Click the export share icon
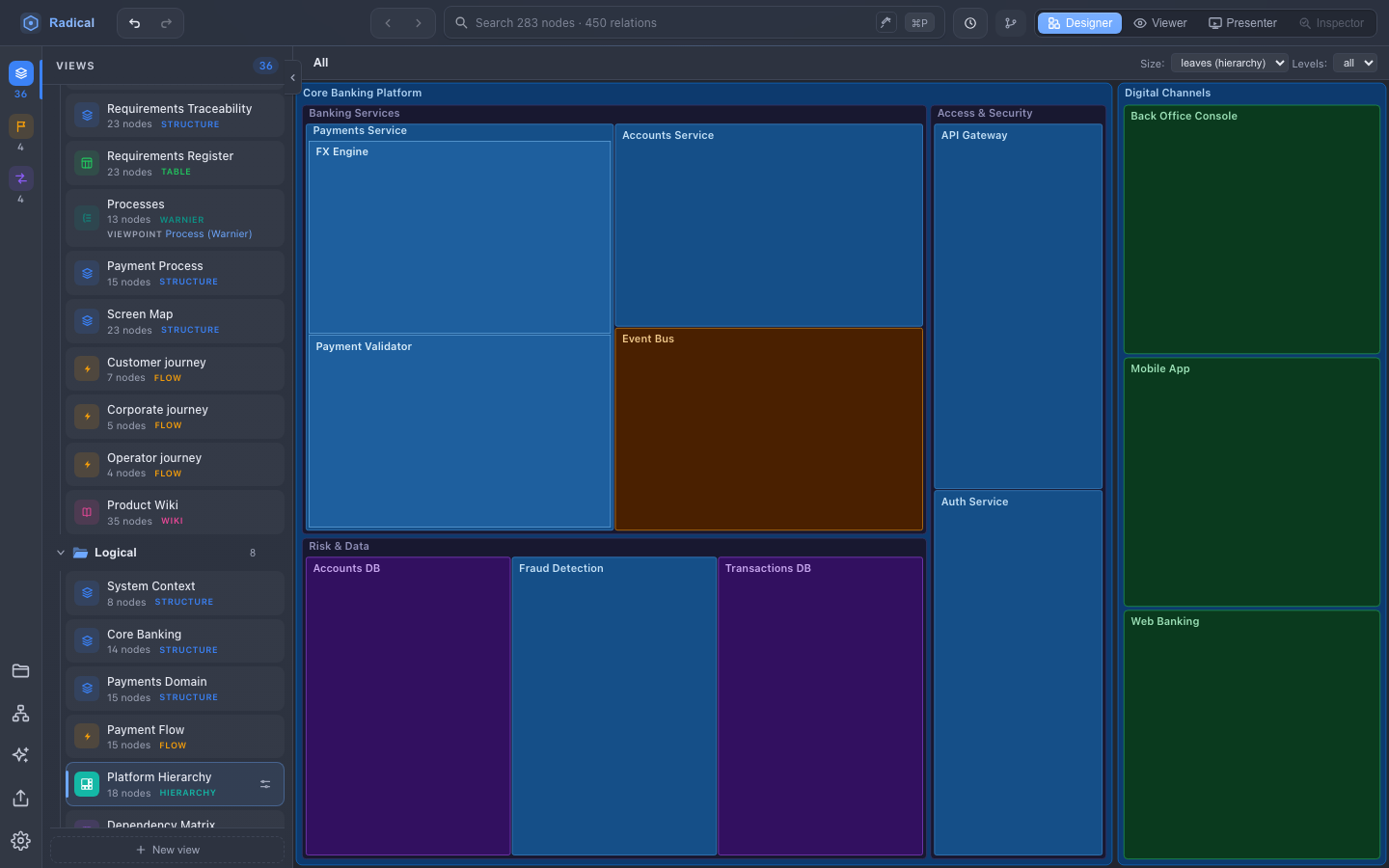The height and width of the screenshot is (868, 1389). 21,799
